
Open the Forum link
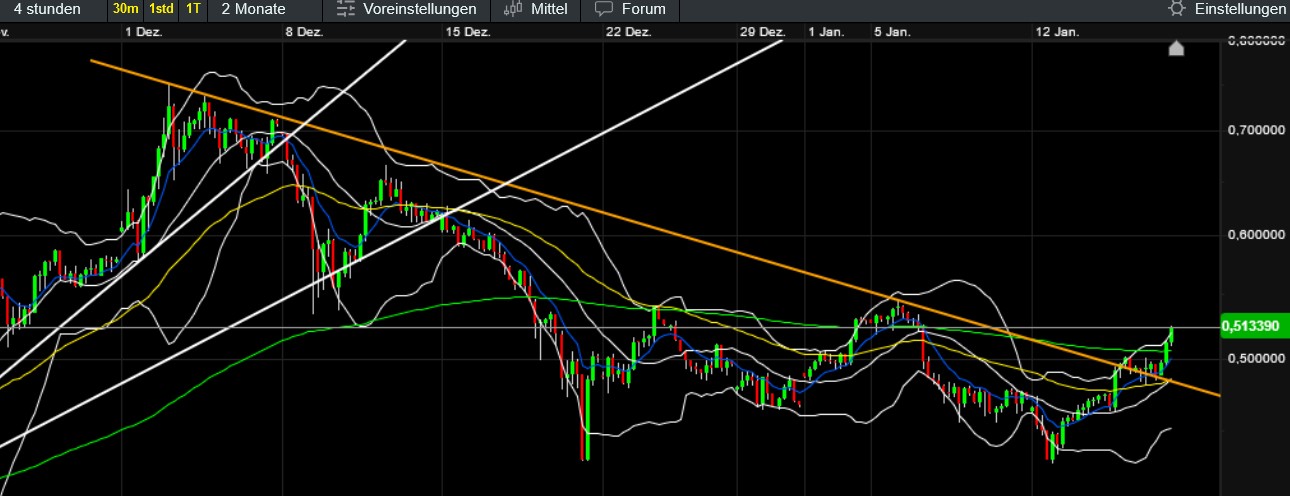pos(643,9)
